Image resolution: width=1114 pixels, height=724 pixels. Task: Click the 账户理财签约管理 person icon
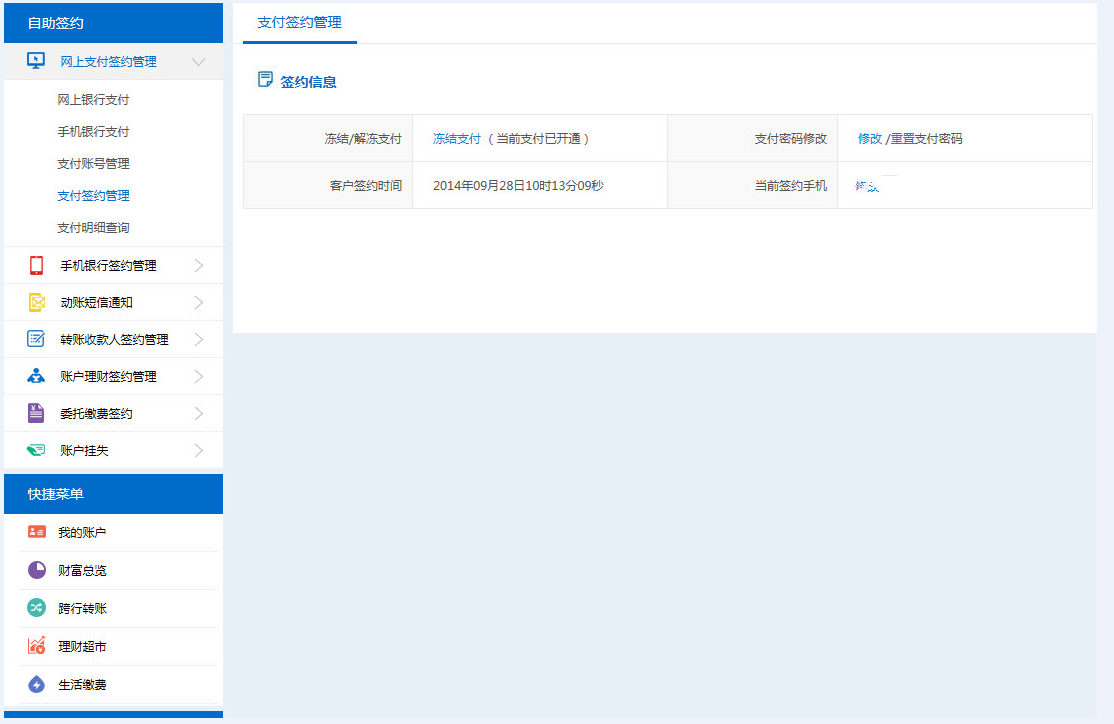[36, 376]
